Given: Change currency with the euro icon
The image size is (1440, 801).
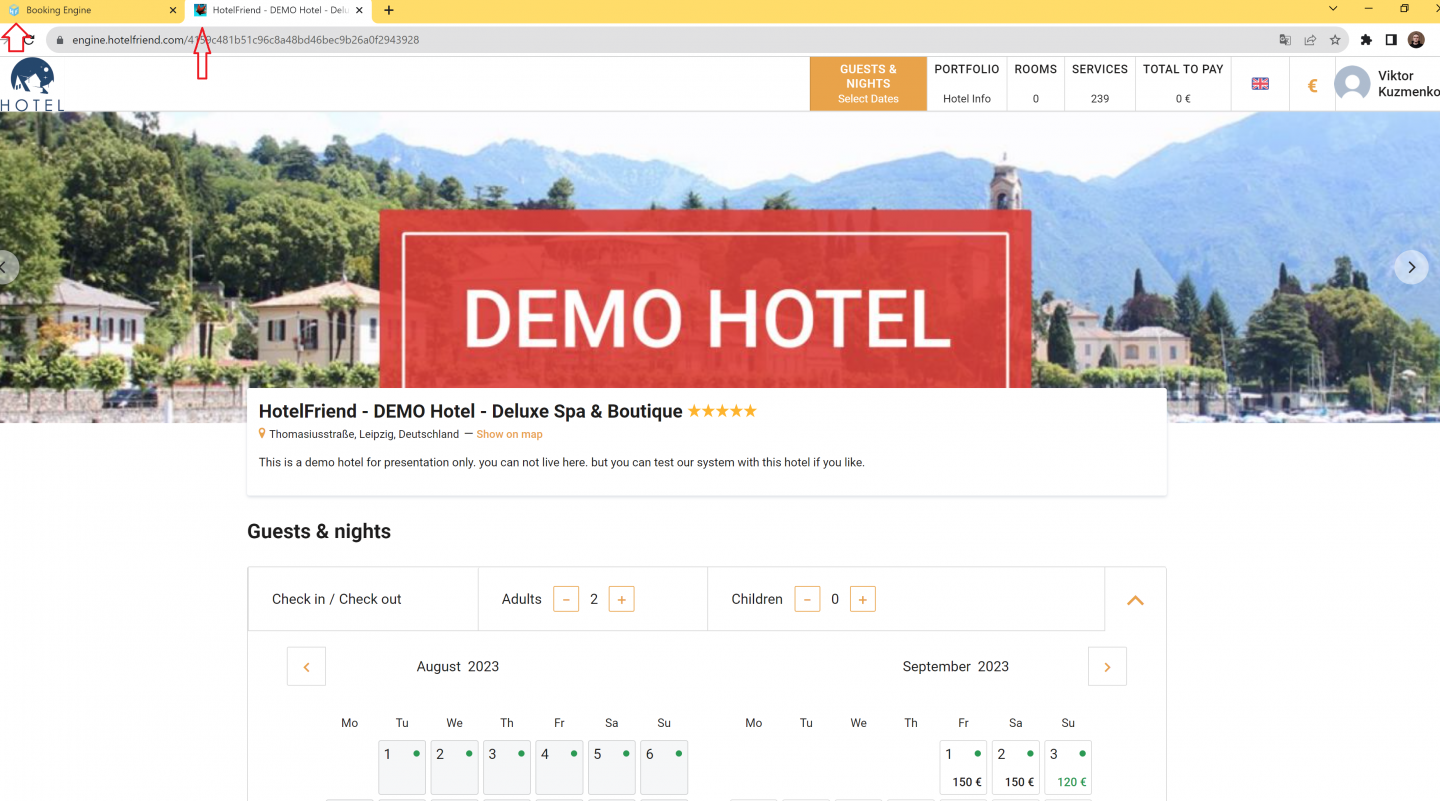Looking at the screenshot, I should tap(1313, 86).
